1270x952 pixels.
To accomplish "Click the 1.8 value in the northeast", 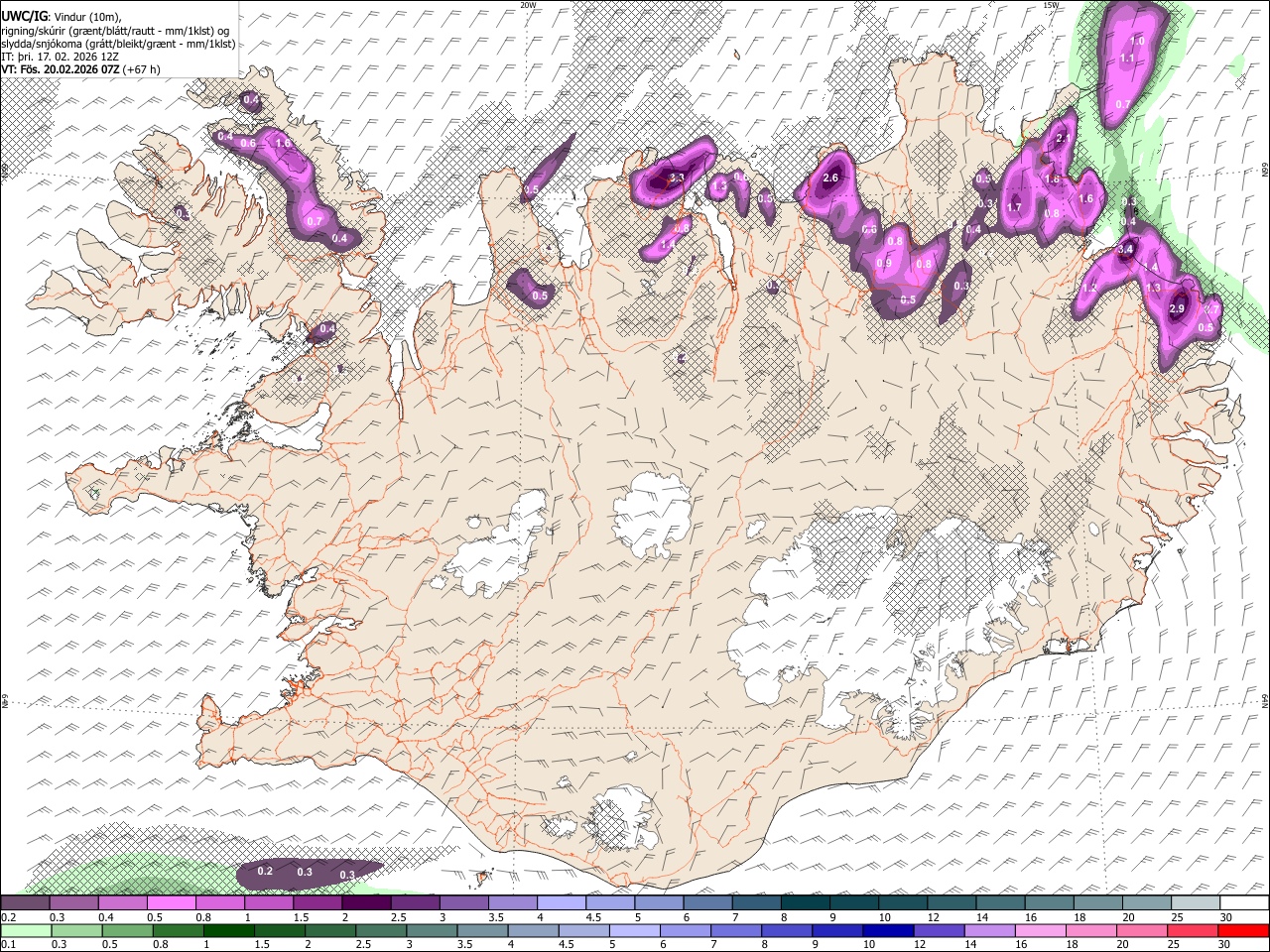I will [x=1054, y=179].
